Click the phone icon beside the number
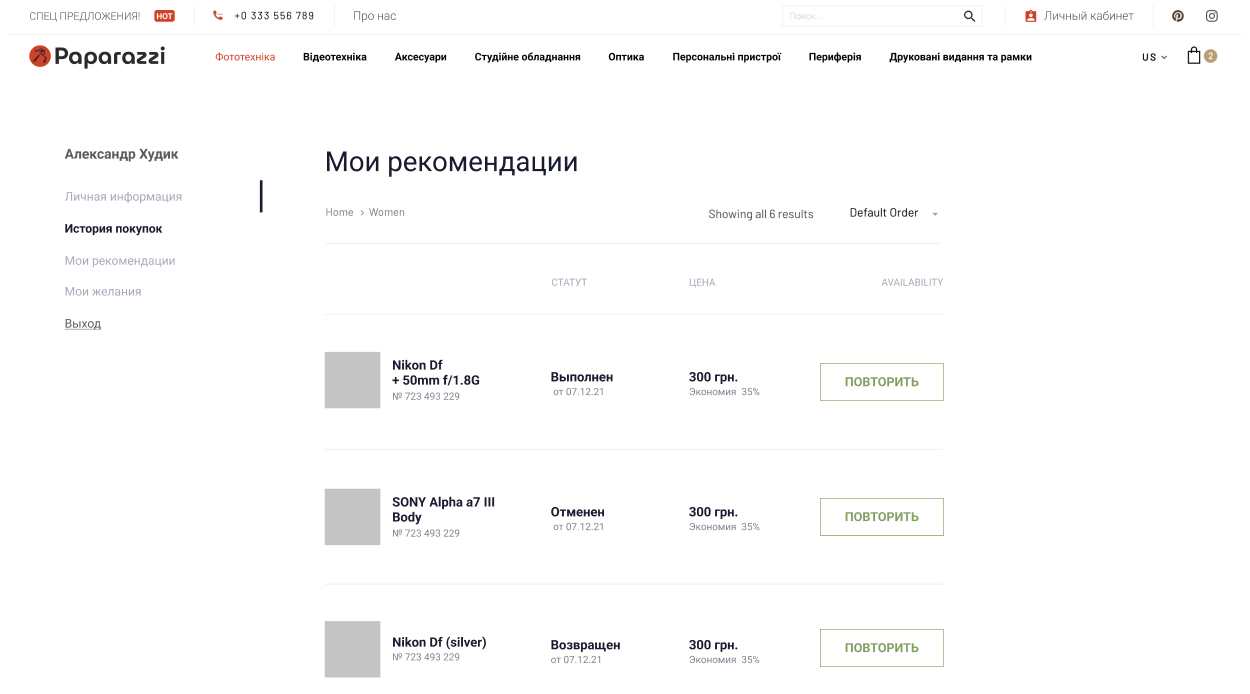The width and height of the screenshot is (1250, 694). 218,16
